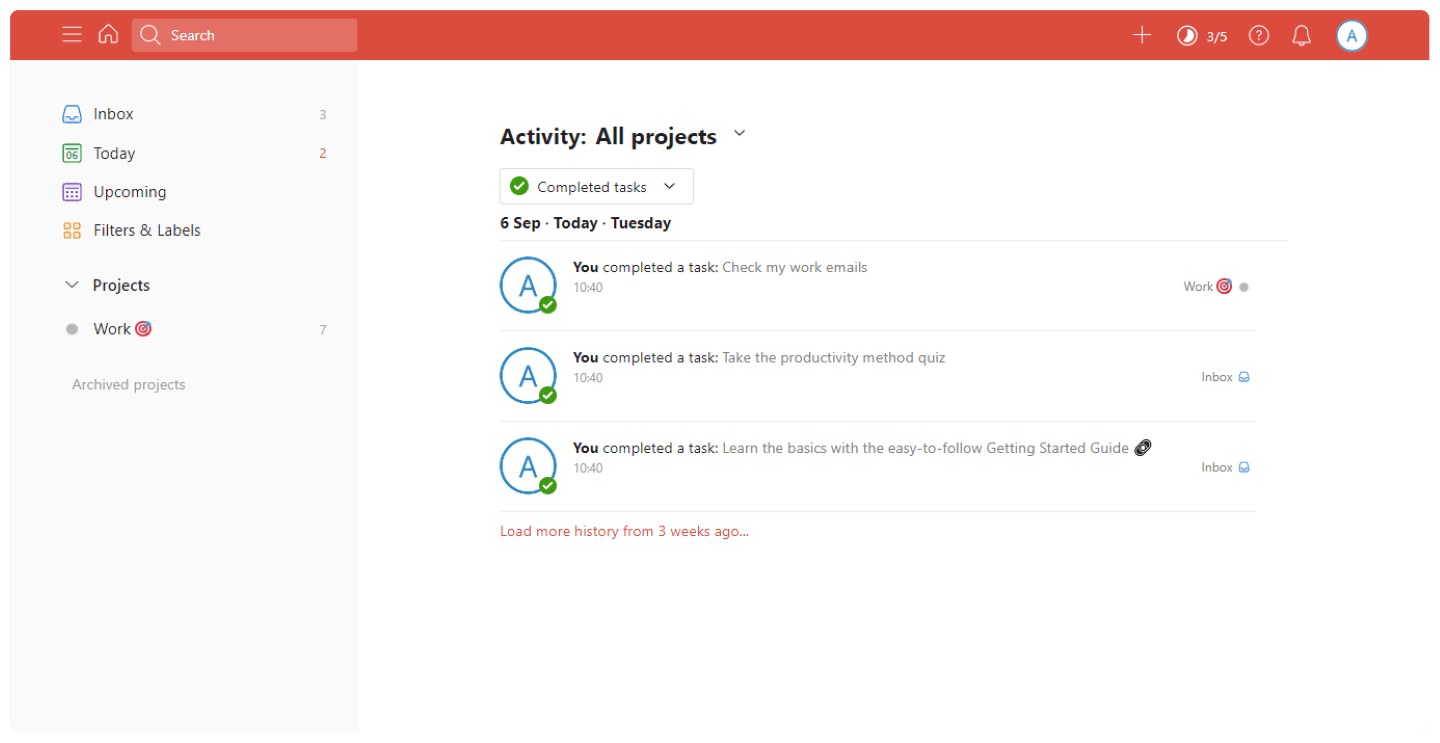Load more history from 3 weeks ago

click(624, 532)
